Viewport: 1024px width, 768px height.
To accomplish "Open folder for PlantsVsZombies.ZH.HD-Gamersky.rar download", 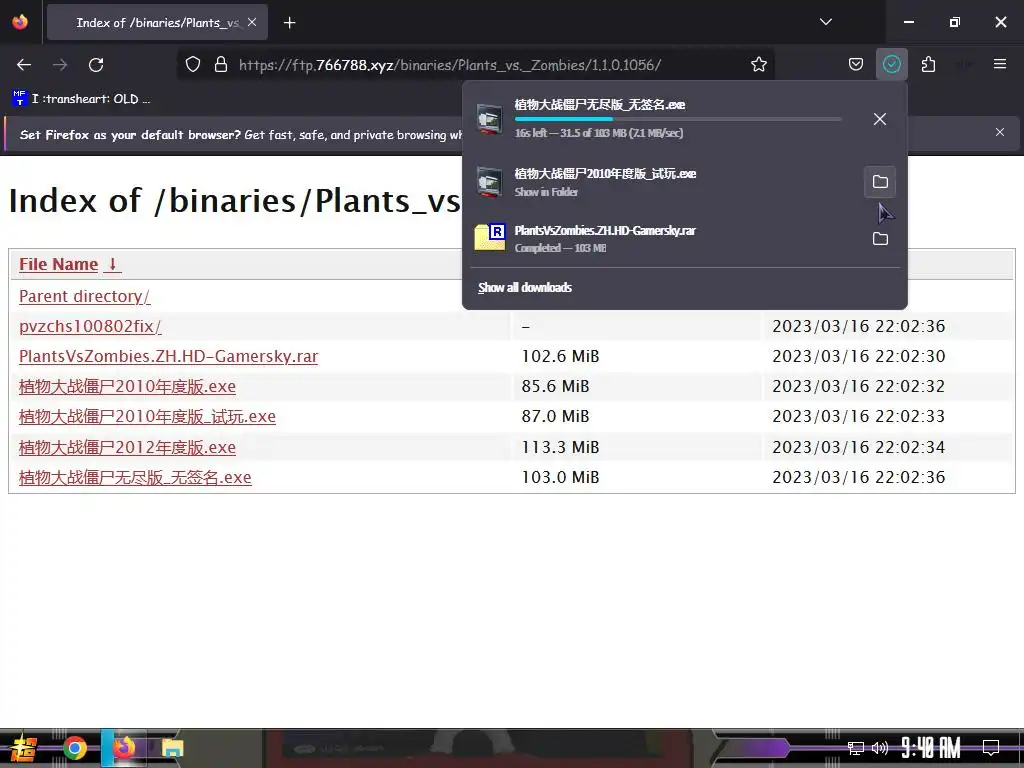I will click(x=880, y=238).
